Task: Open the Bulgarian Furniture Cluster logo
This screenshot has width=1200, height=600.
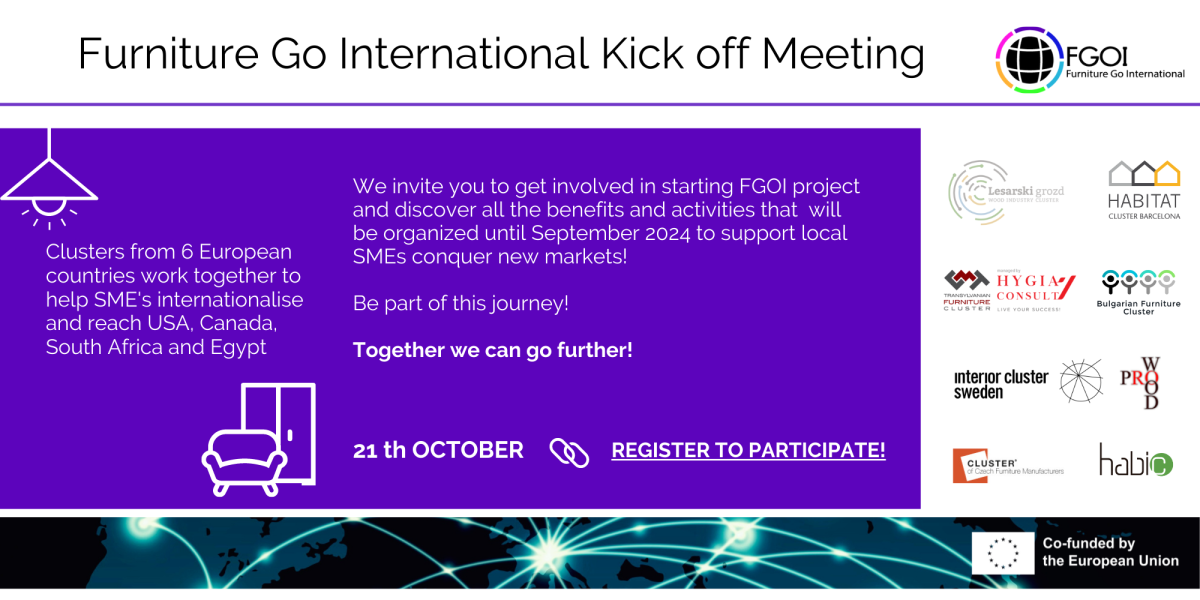Action: [x=1140, y=292]
